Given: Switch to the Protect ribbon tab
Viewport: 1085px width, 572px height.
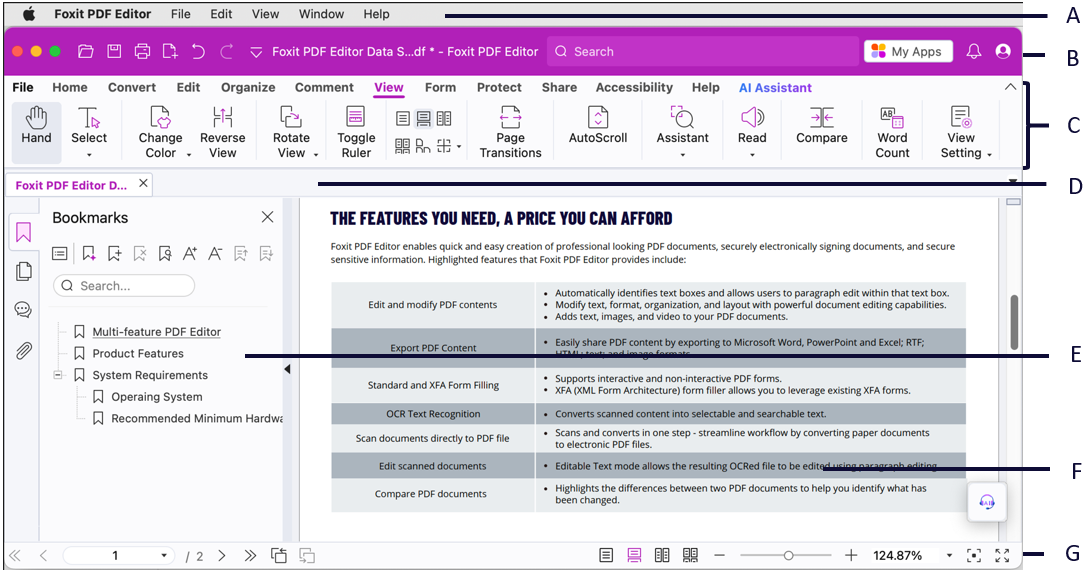Looking at the screenshot, I should click(x=499, y=87).
